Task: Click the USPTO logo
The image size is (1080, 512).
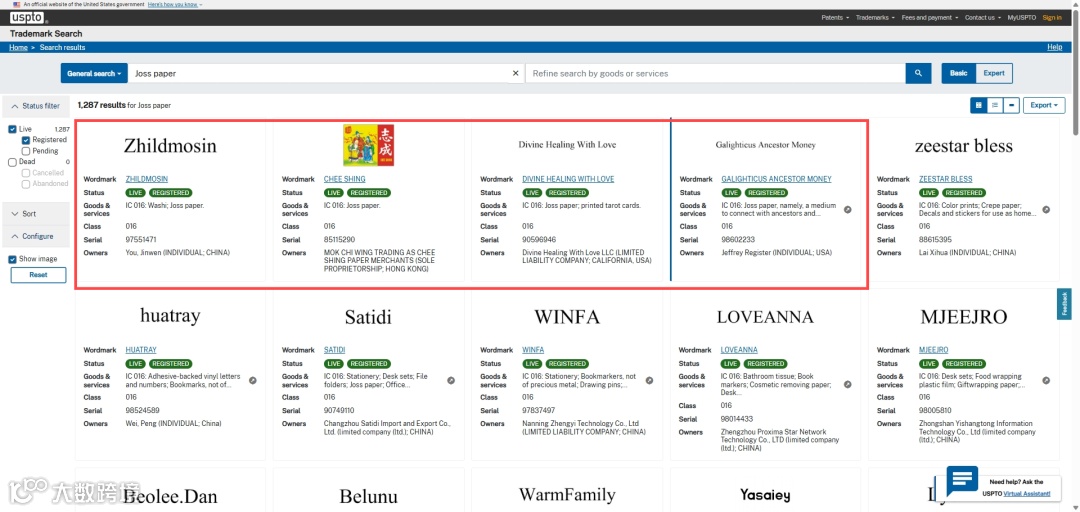Action: click(28, 17)
